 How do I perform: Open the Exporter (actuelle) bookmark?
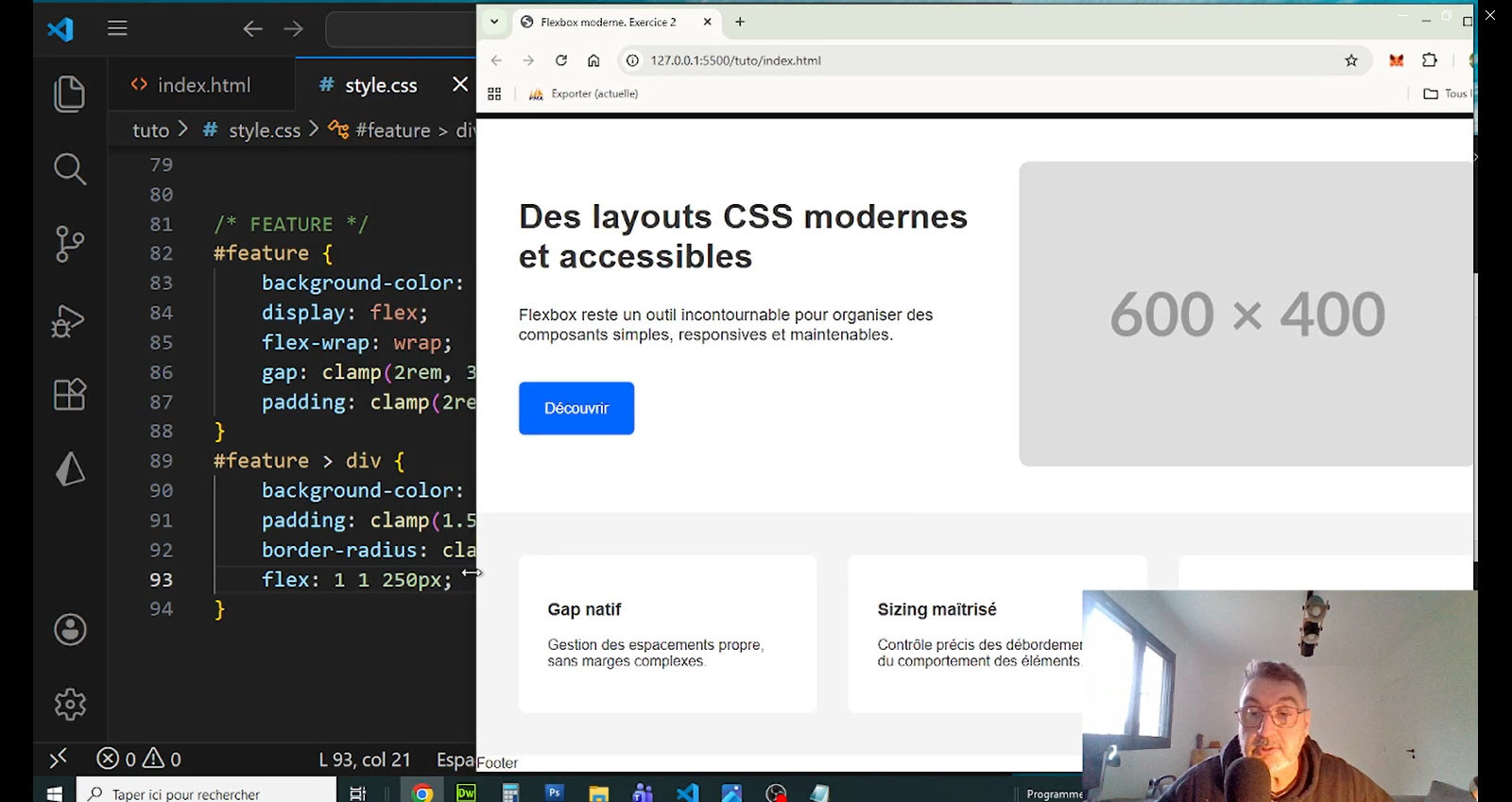(x=583, y=94)
